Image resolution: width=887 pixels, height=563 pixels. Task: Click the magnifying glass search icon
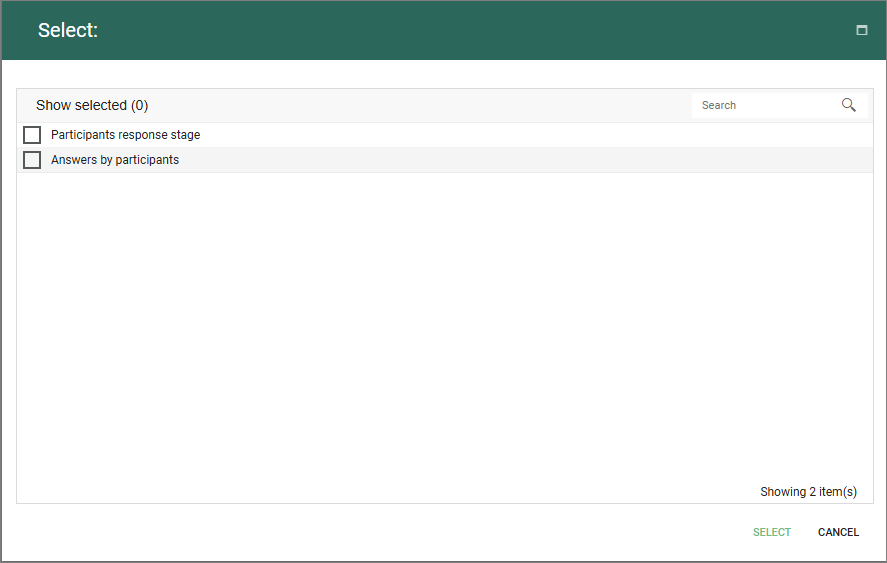pos(849,105)
